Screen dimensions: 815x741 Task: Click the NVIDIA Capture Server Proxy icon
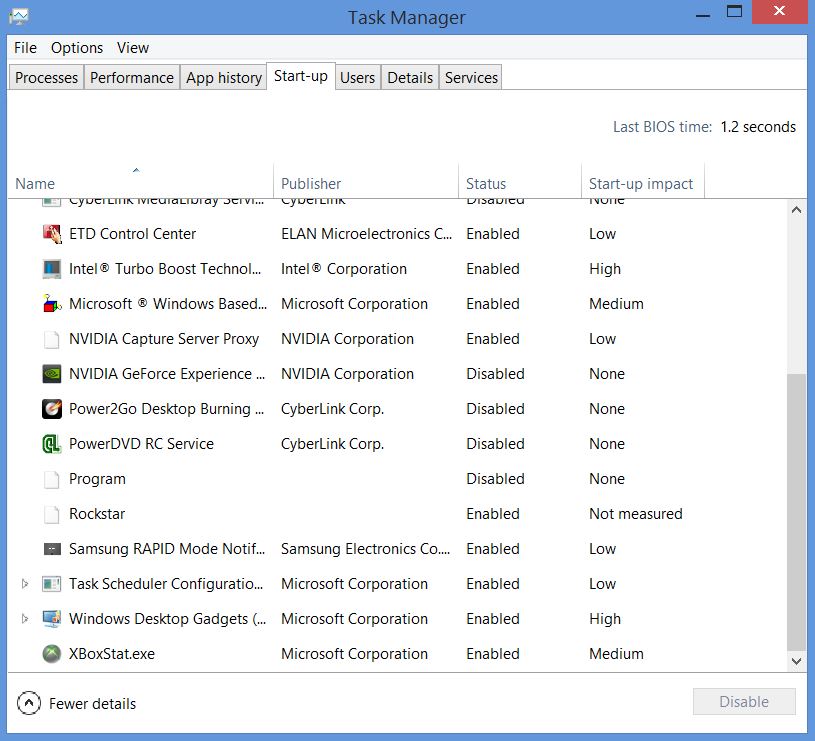[x=51, y=339]
